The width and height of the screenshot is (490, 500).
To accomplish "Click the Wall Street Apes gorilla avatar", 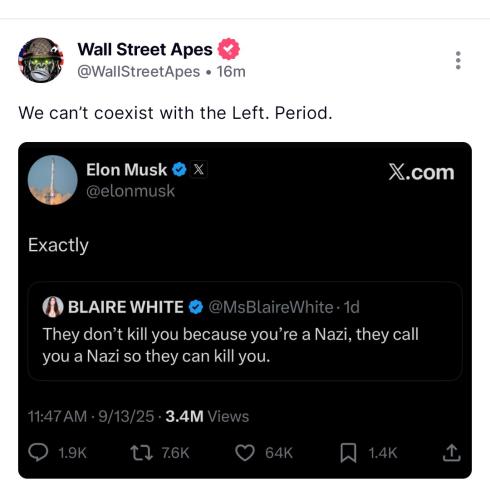I will pos(41,60).
